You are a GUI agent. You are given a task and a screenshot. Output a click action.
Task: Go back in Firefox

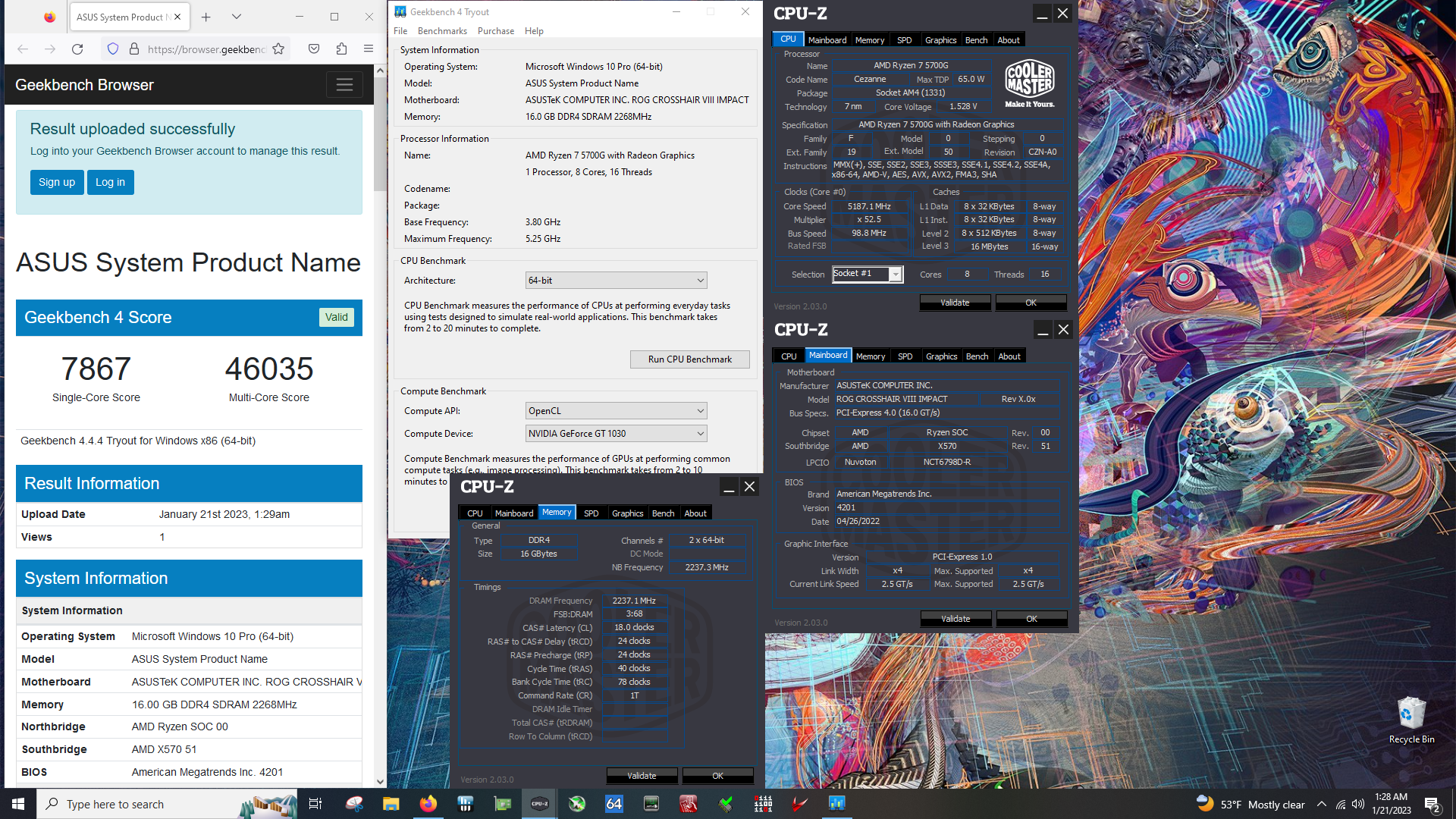23,49
